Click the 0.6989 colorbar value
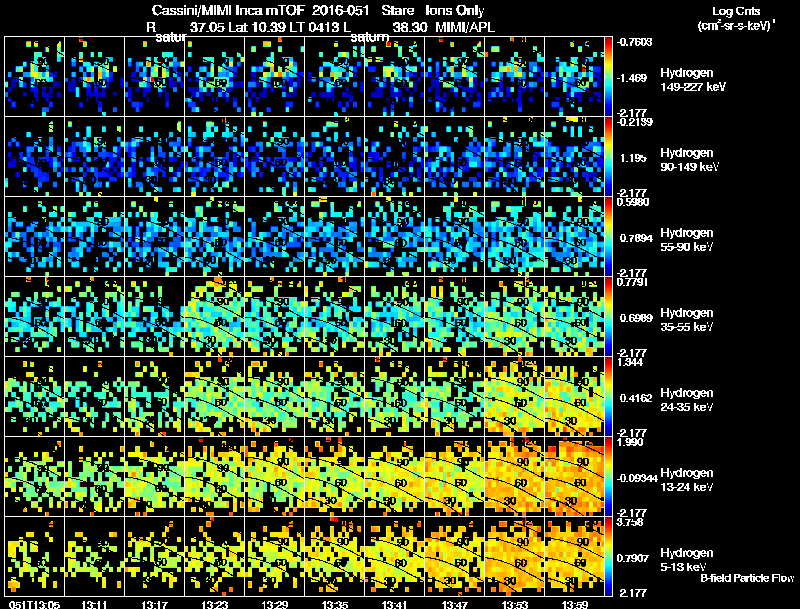This screenshot has width=800, height=609. pos(636,318)
